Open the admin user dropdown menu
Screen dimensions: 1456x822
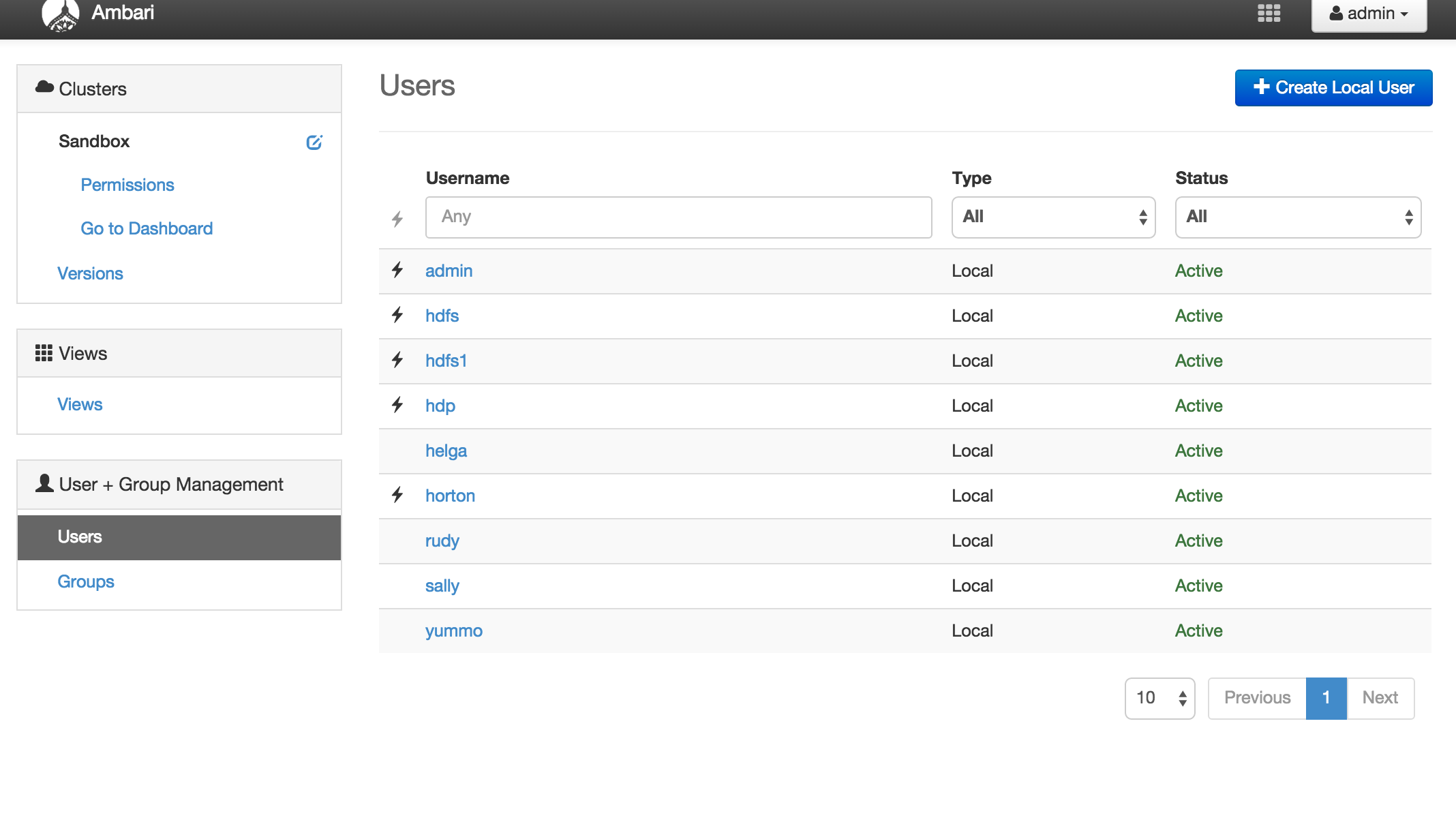[1369, 14]
